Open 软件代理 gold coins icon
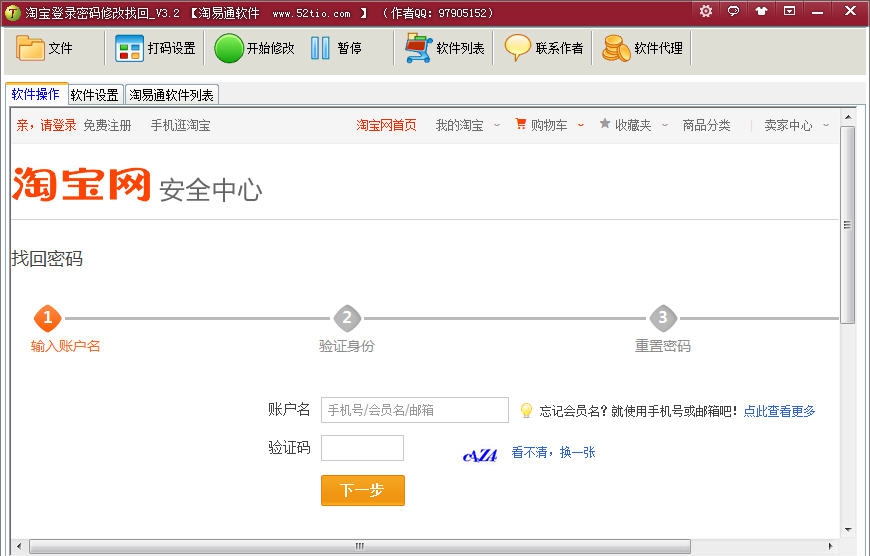Screen dimensions: 870x556 tap(616, 48)
